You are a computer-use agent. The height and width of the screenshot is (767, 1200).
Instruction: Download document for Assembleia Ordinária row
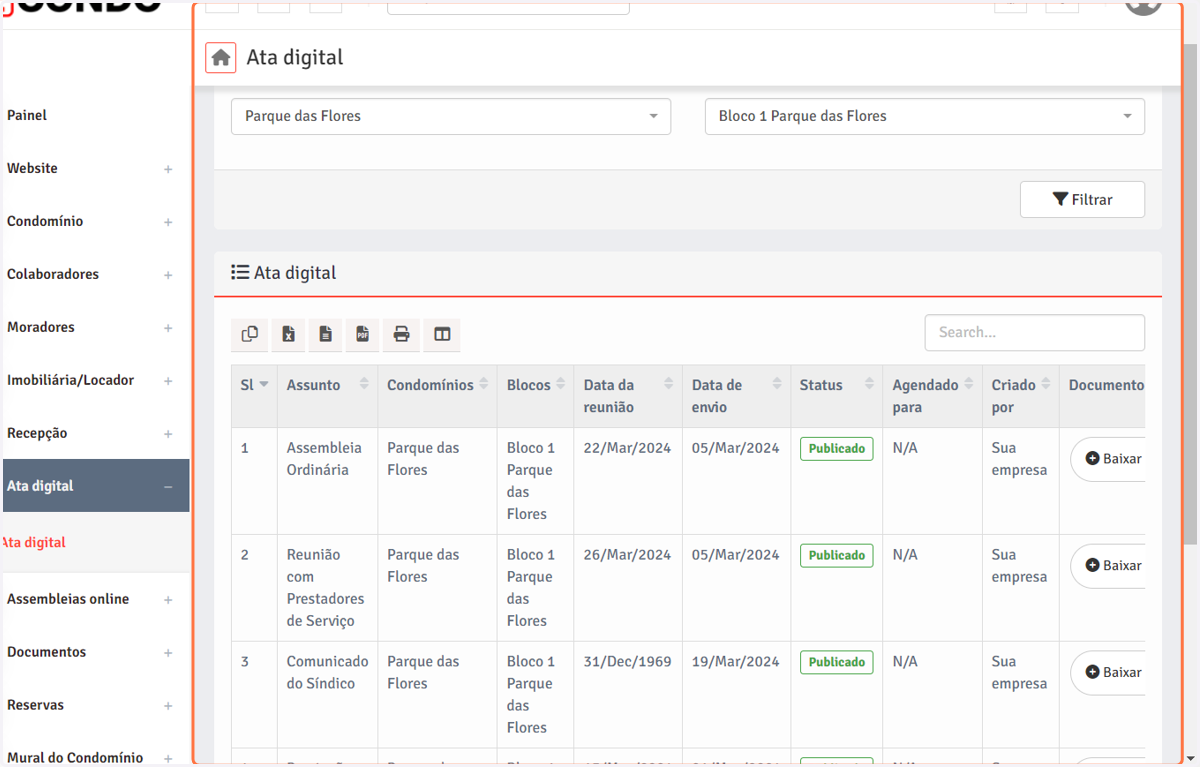(x=1108, y=459)
